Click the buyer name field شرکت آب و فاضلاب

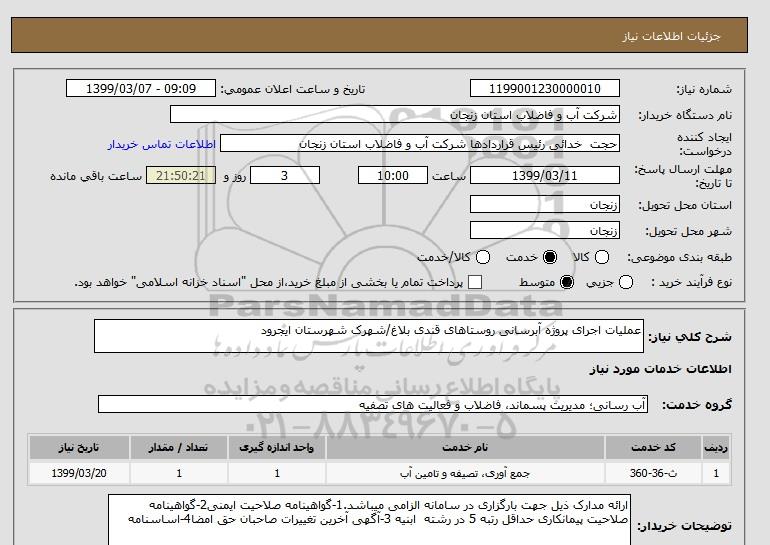[x=395, y=114]
